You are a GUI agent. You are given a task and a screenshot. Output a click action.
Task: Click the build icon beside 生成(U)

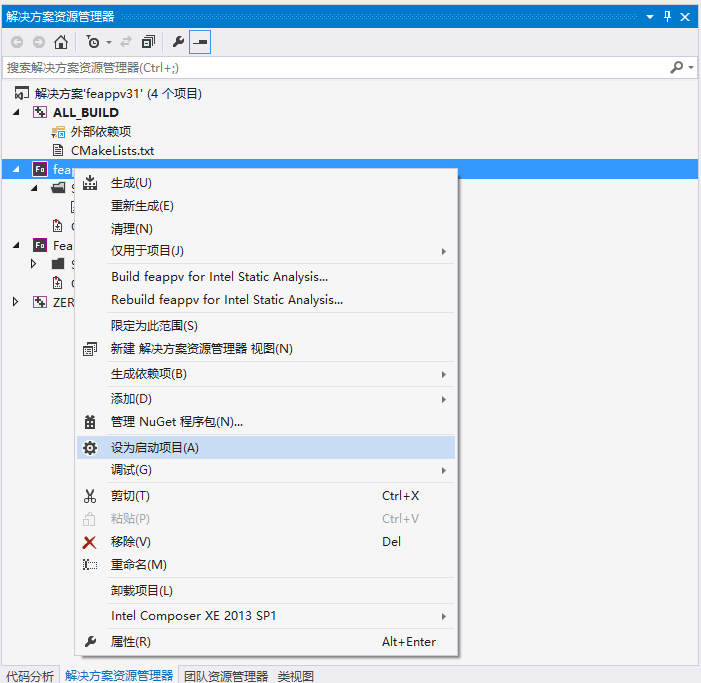pyautogui.click(x=90, y=182)
